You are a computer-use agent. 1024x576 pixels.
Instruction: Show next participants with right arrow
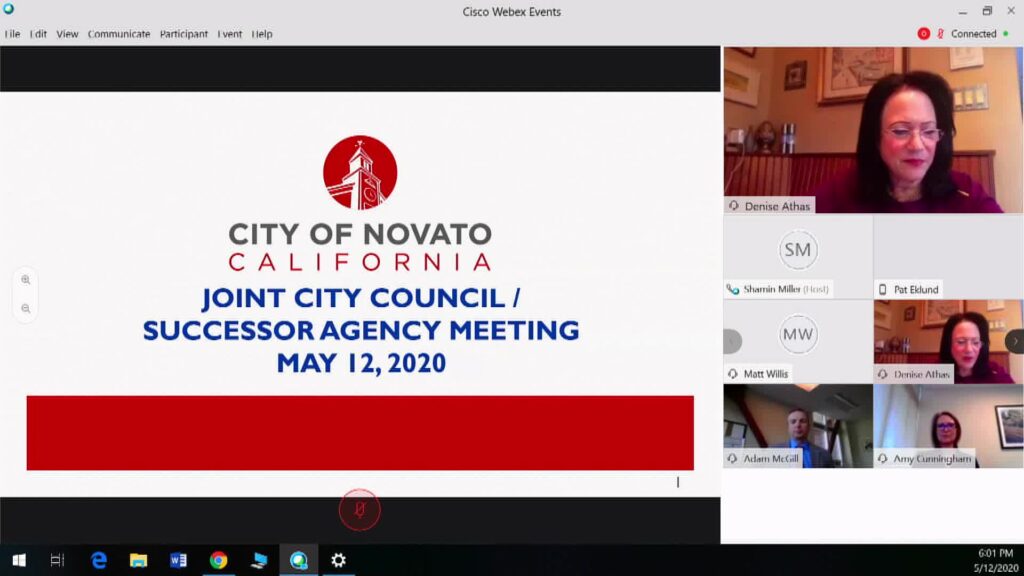pyautogui.click(x=1014, y=341)
